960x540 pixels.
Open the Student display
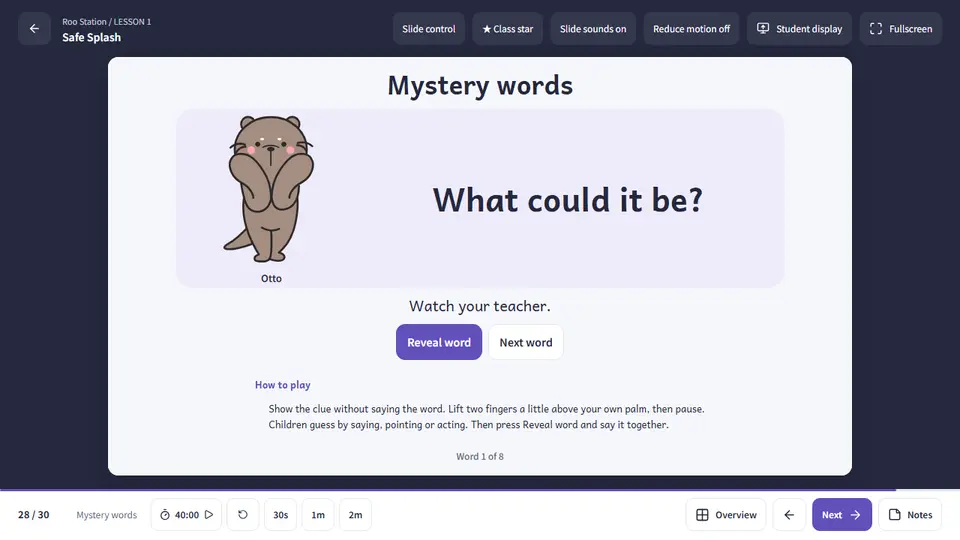point(799,29)
